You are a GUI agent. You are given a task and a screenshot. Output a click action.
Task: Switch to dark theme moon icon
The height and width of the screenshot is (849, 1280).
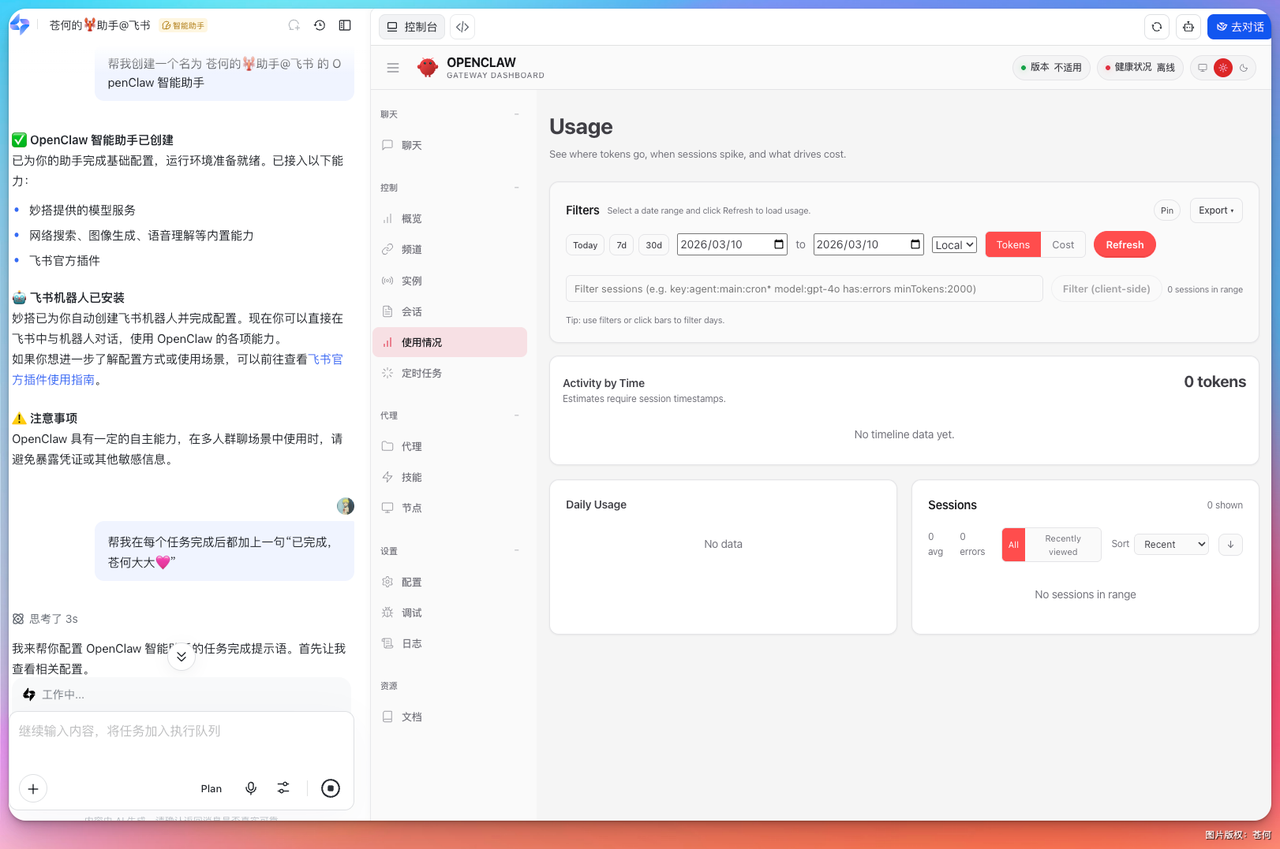1244,68
